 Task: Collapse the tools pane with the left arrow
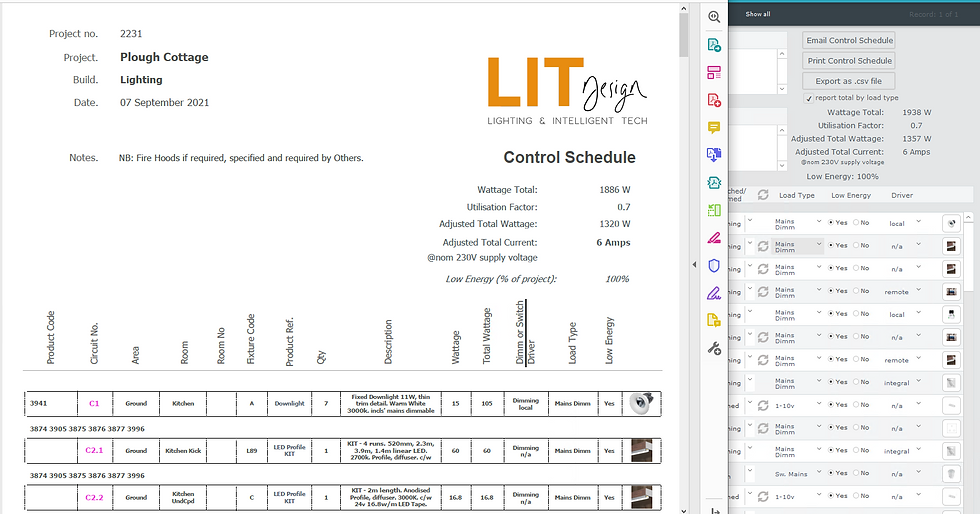[694, 265]
